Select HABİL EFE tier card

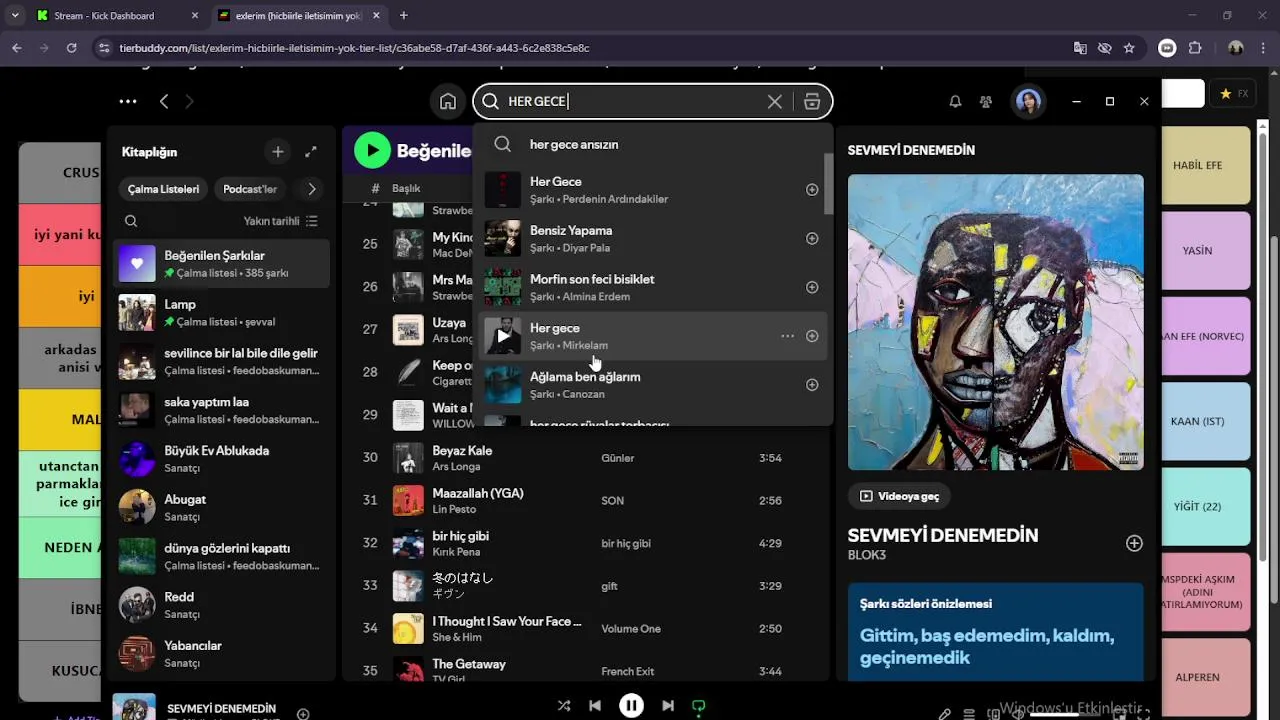point(1204,165)
